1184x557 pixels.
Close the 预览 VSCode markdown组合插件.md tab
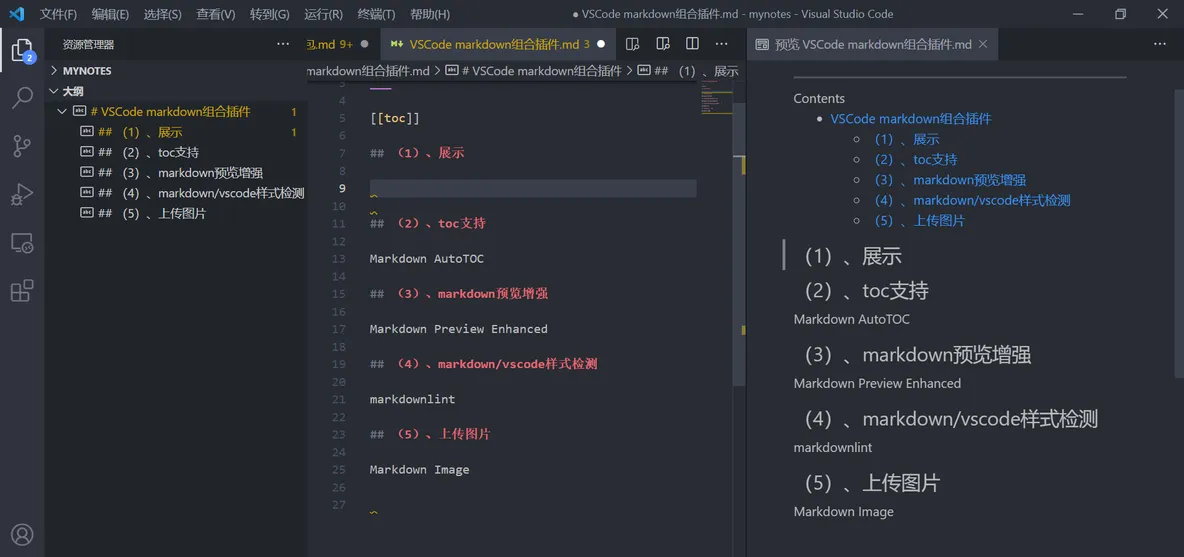point(982,45)
